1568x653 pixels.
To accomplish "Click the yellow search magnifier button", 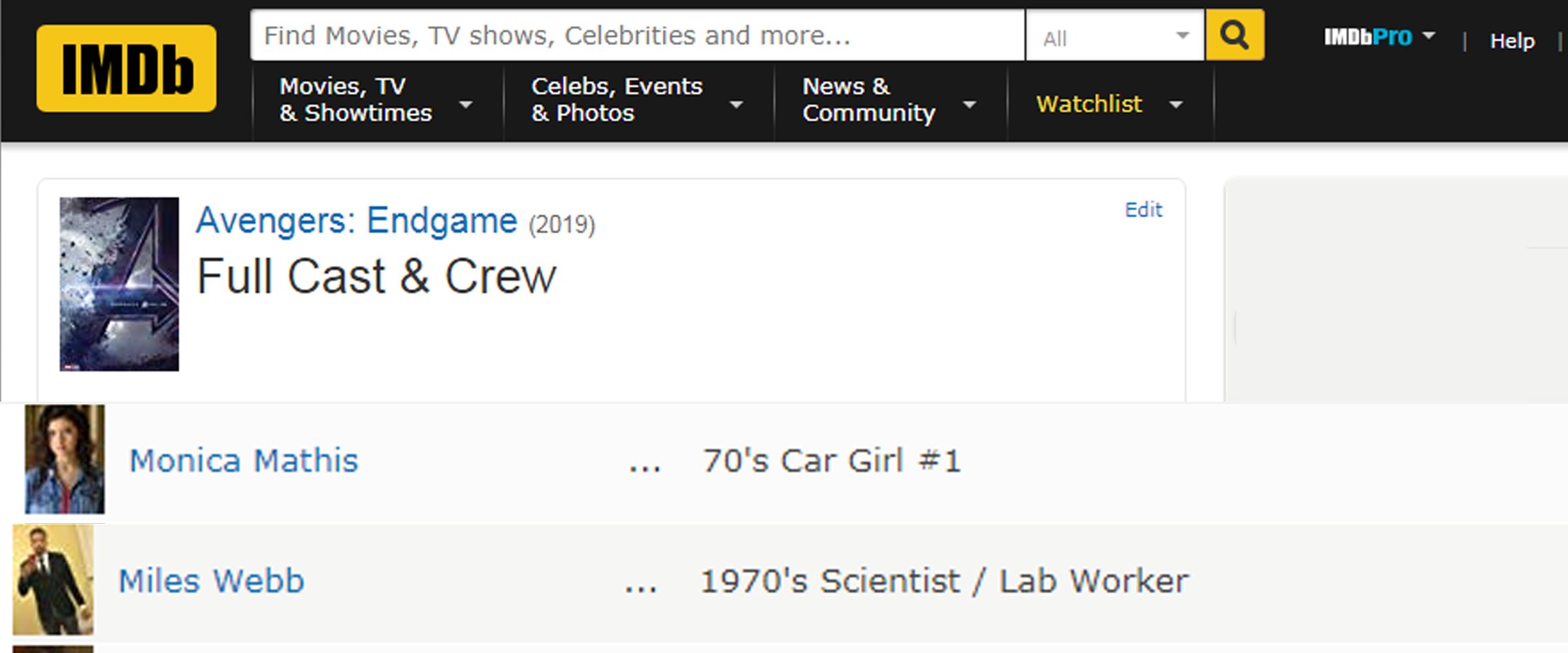I will (1234, 35).
